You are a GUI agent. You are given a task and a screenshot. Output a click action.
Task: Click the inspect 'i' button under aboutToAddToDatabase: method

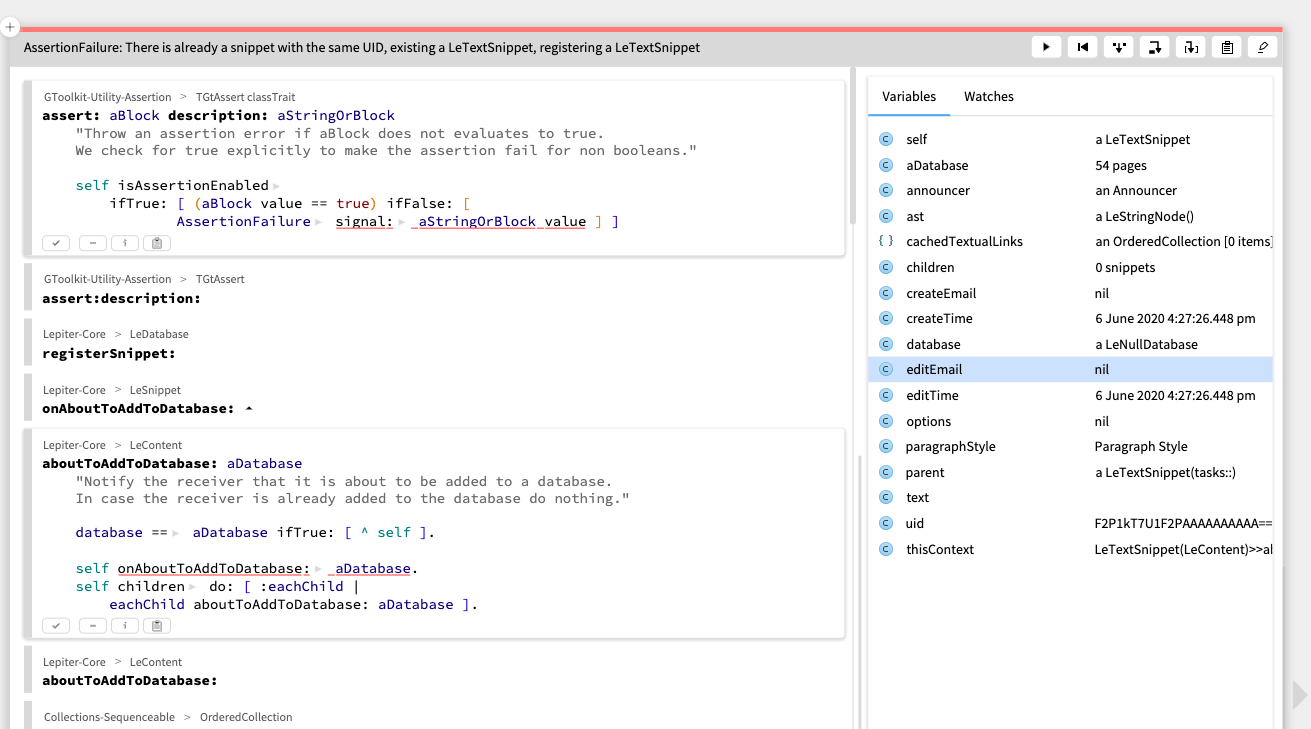coord(124,626)
